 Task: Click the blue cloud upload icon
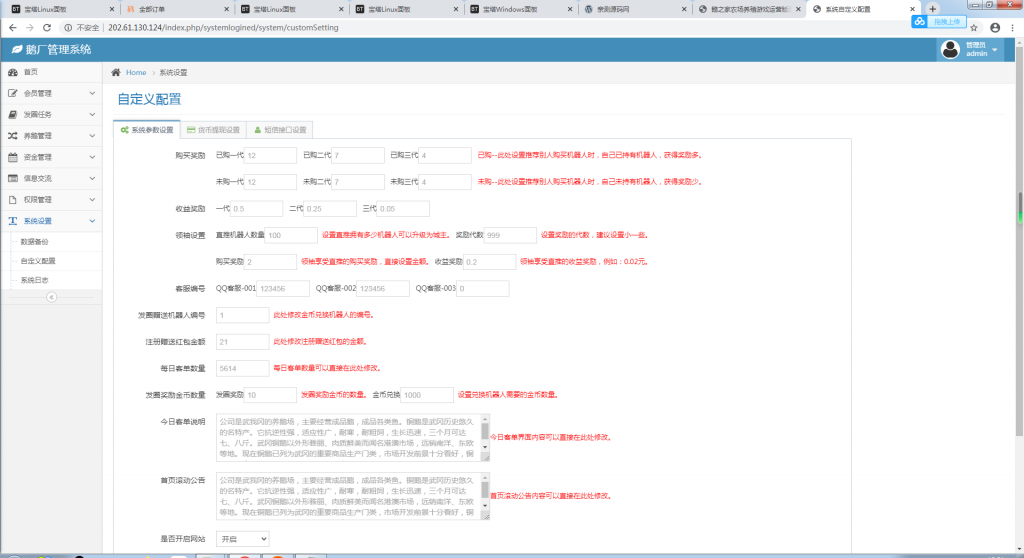coord(919,21)
